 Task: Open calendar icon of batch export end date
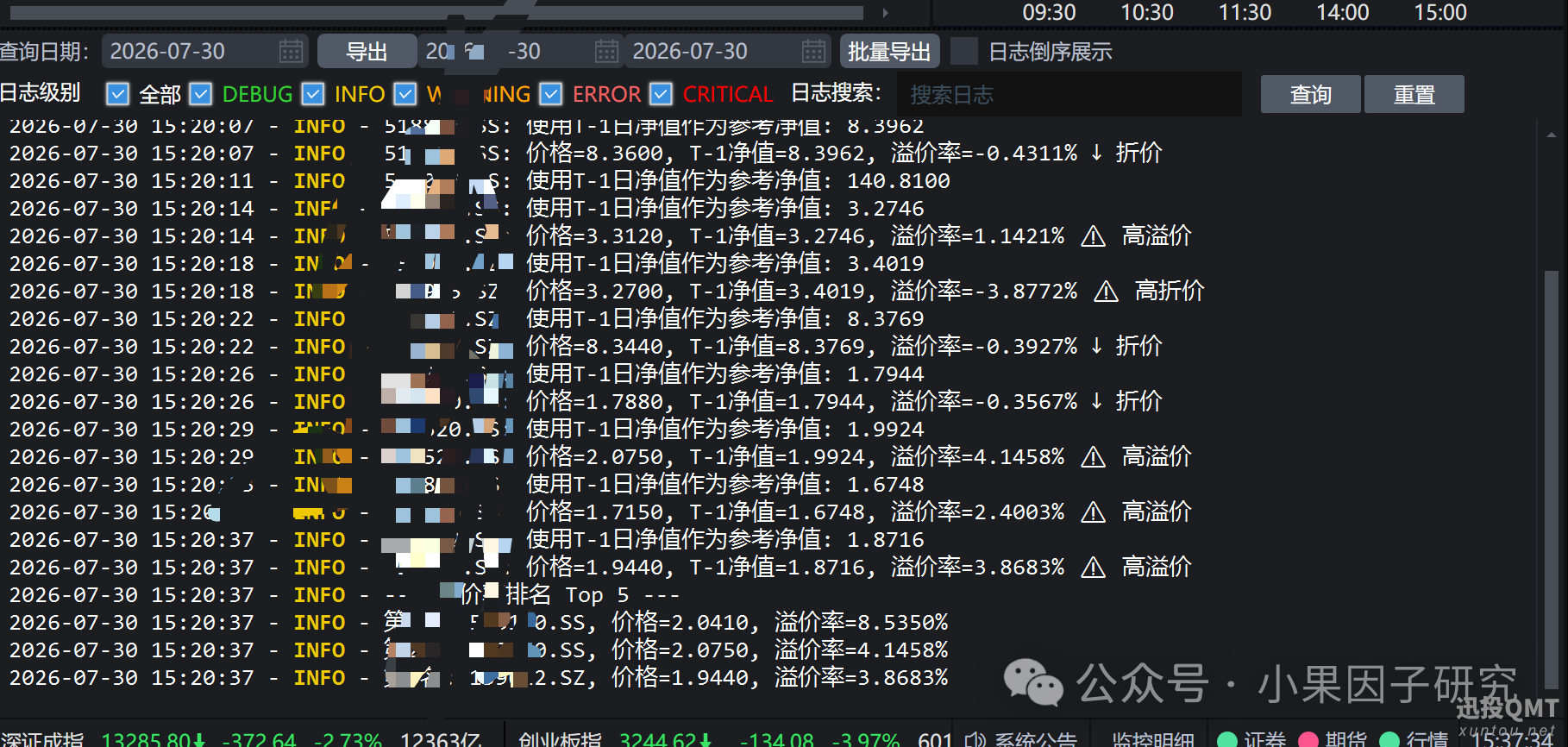coord(813,52)
